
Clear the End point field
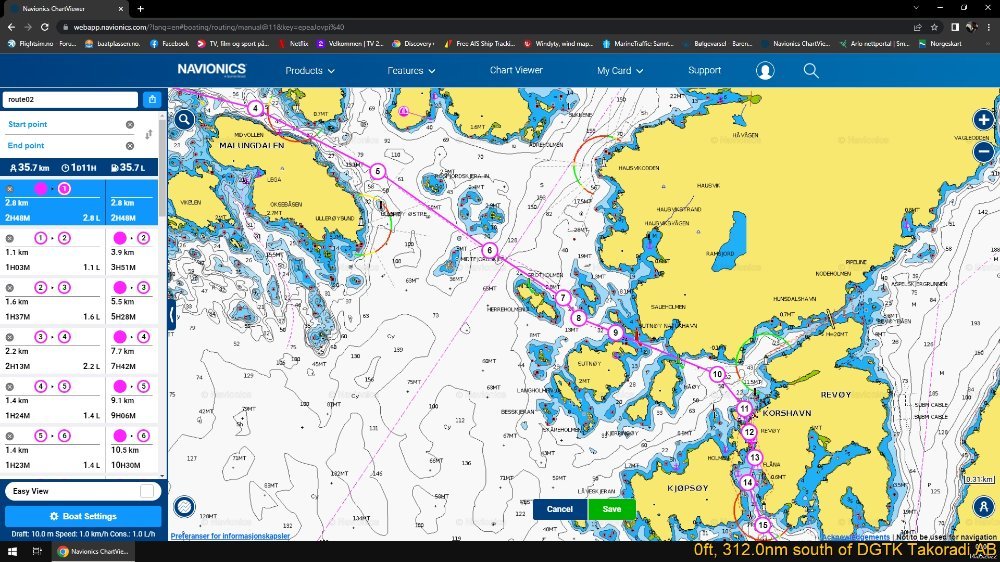click(x=129, y=145)
